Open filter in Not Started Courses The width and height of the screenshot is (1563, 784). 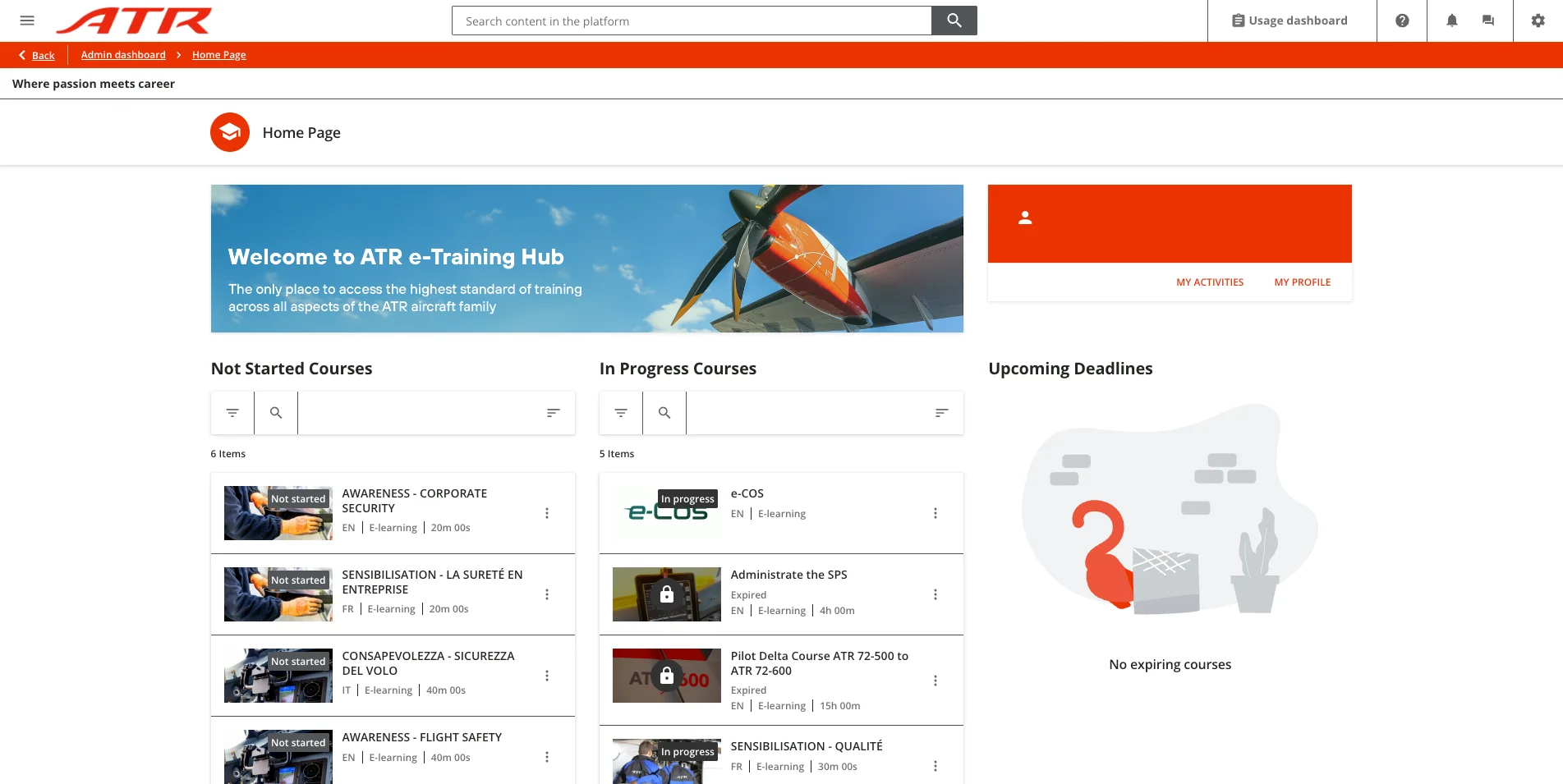[x=232, y=413]
